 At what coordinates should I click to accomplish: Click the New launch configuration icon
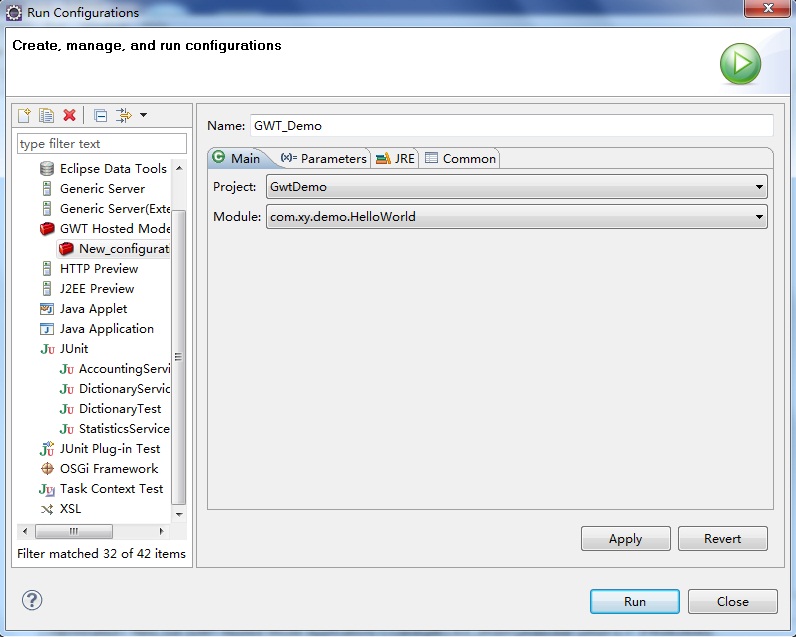[x=24, y=115]
